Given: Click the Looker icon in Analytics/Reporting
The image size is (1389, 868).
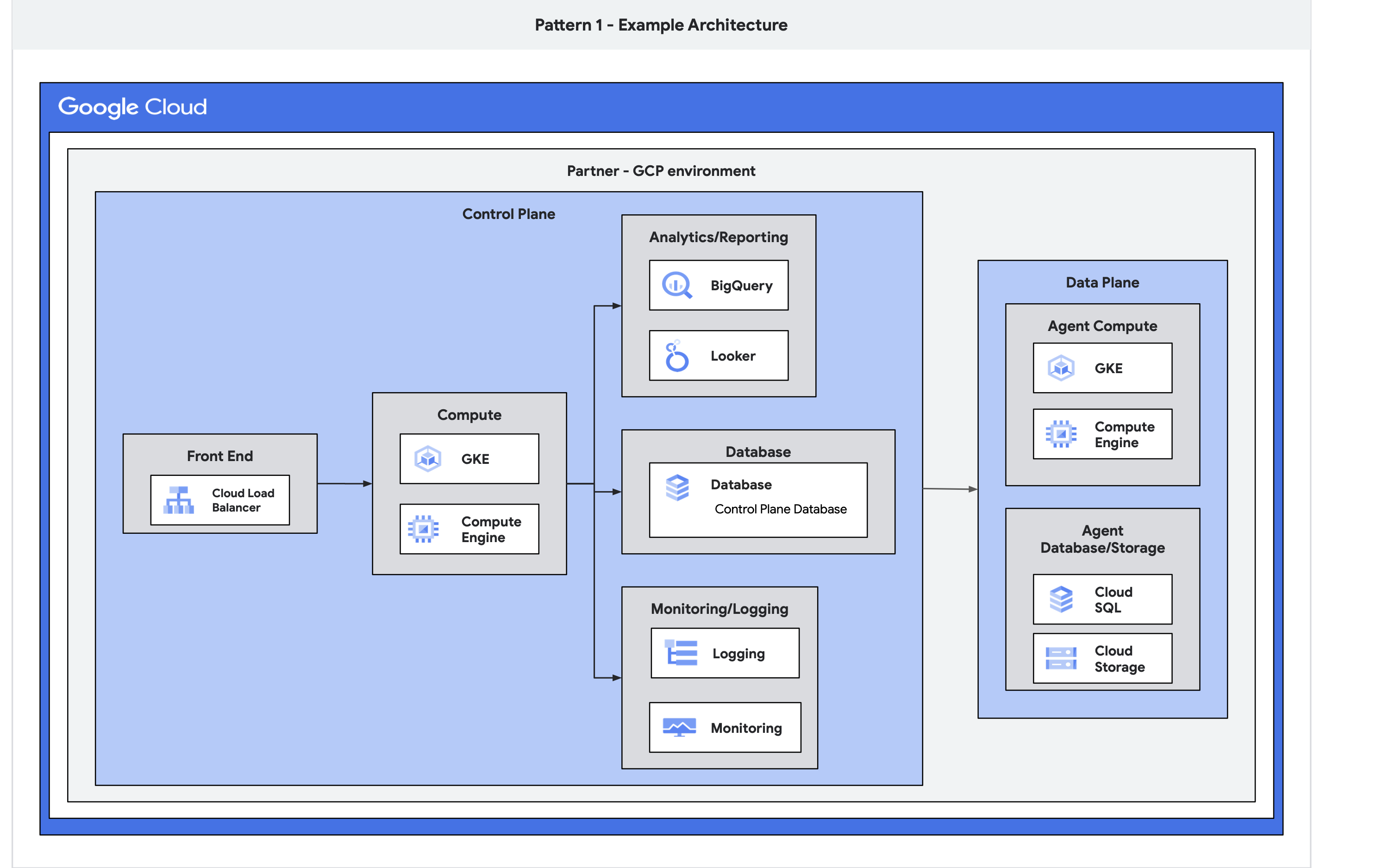Looking at the screenshot, I should pyautogui.click(x=678, y=355).
